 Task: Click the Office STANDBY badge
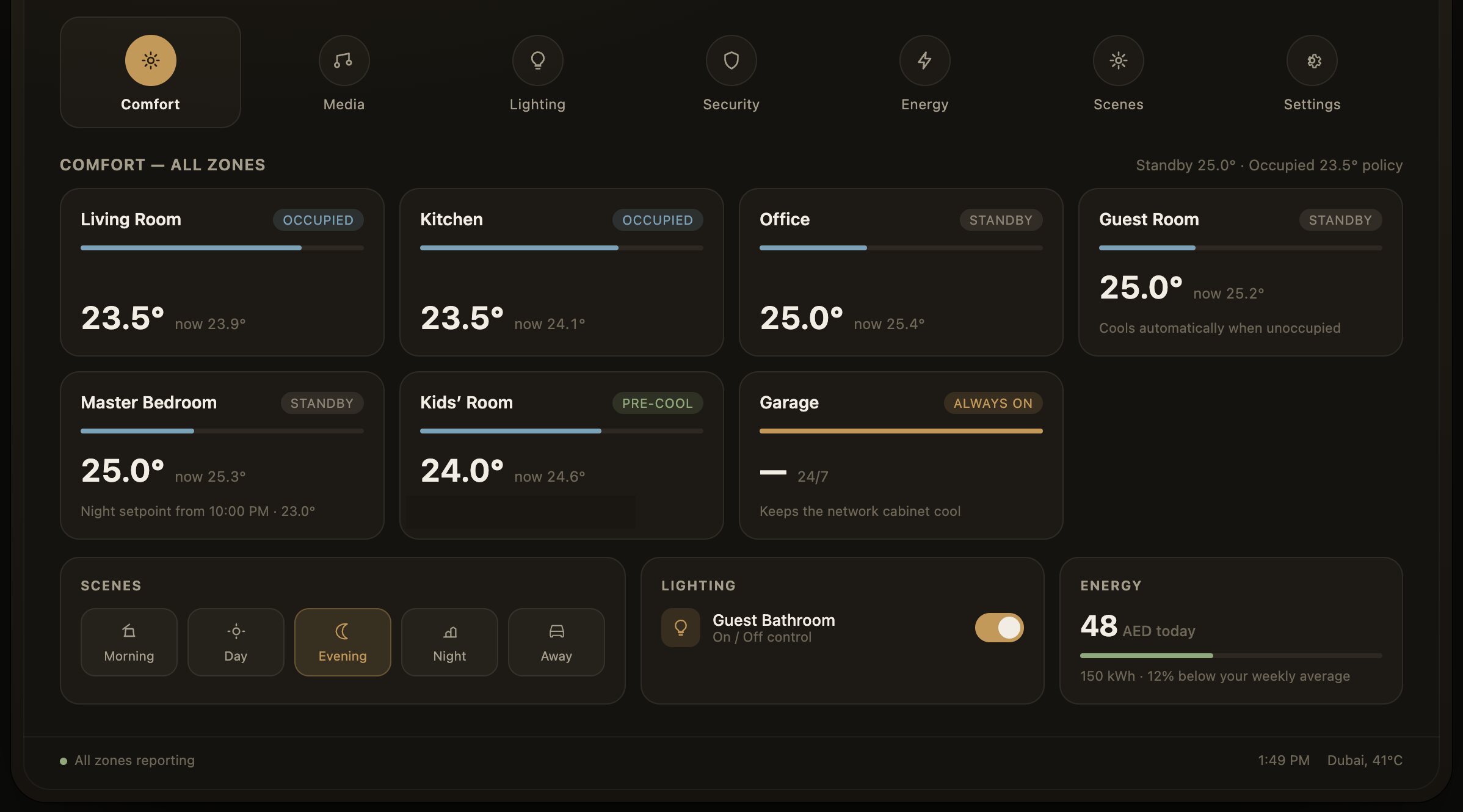pos(1001,220)
